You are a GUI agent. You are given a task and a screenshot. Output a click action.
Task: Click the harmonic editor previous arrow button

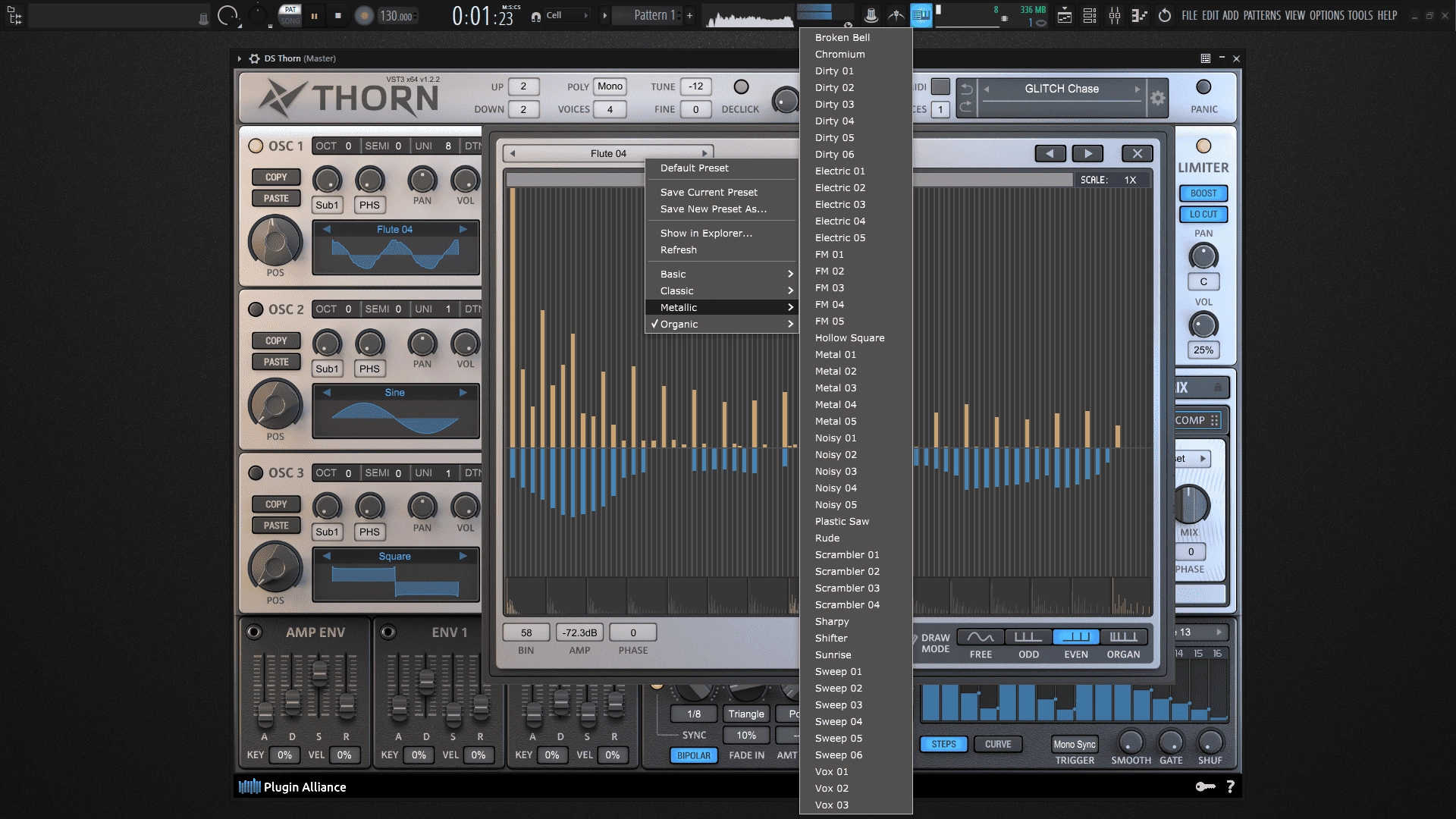[x=1050, y=153]
